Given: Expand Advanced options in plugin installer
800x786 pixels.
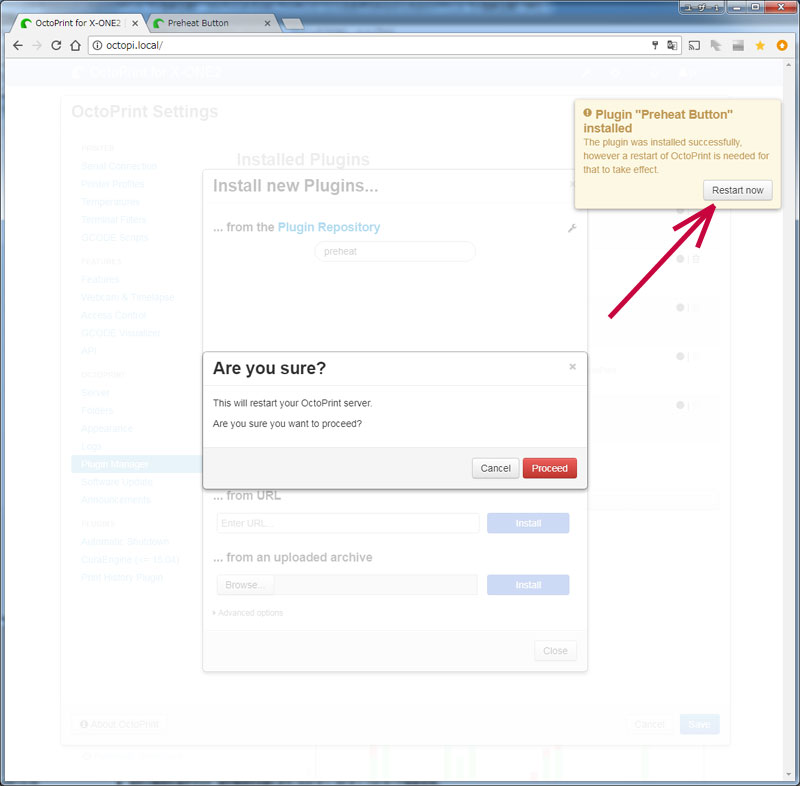Looking at the screenshot, I should point(248,613).
